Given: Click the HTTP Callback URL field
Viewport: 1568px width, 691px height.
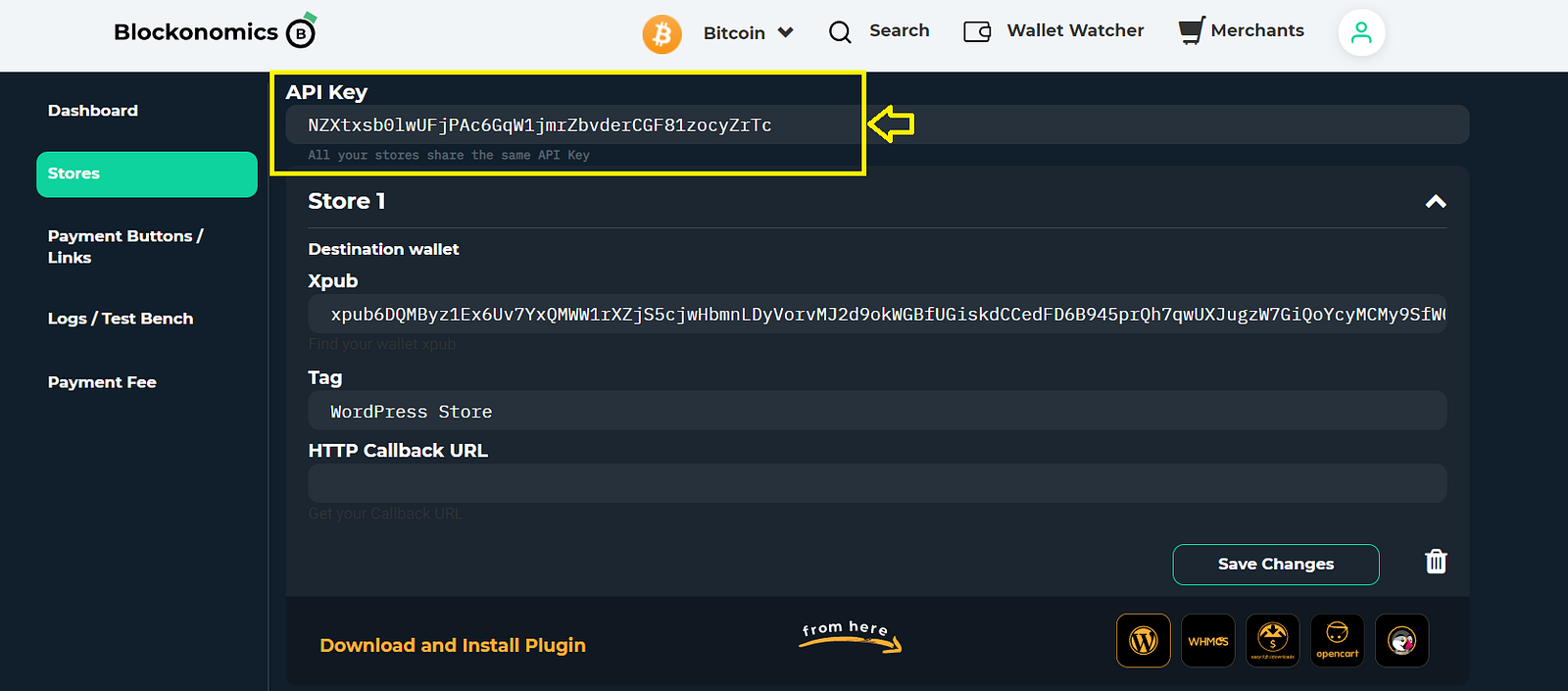Looking at the screenshot, I should [877, 483].
